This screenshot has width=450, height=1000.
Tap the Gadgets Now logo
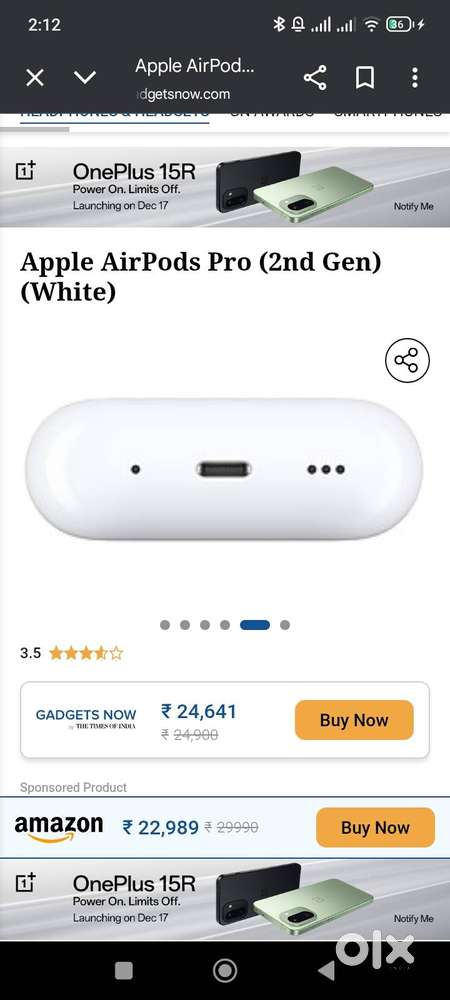85,719
